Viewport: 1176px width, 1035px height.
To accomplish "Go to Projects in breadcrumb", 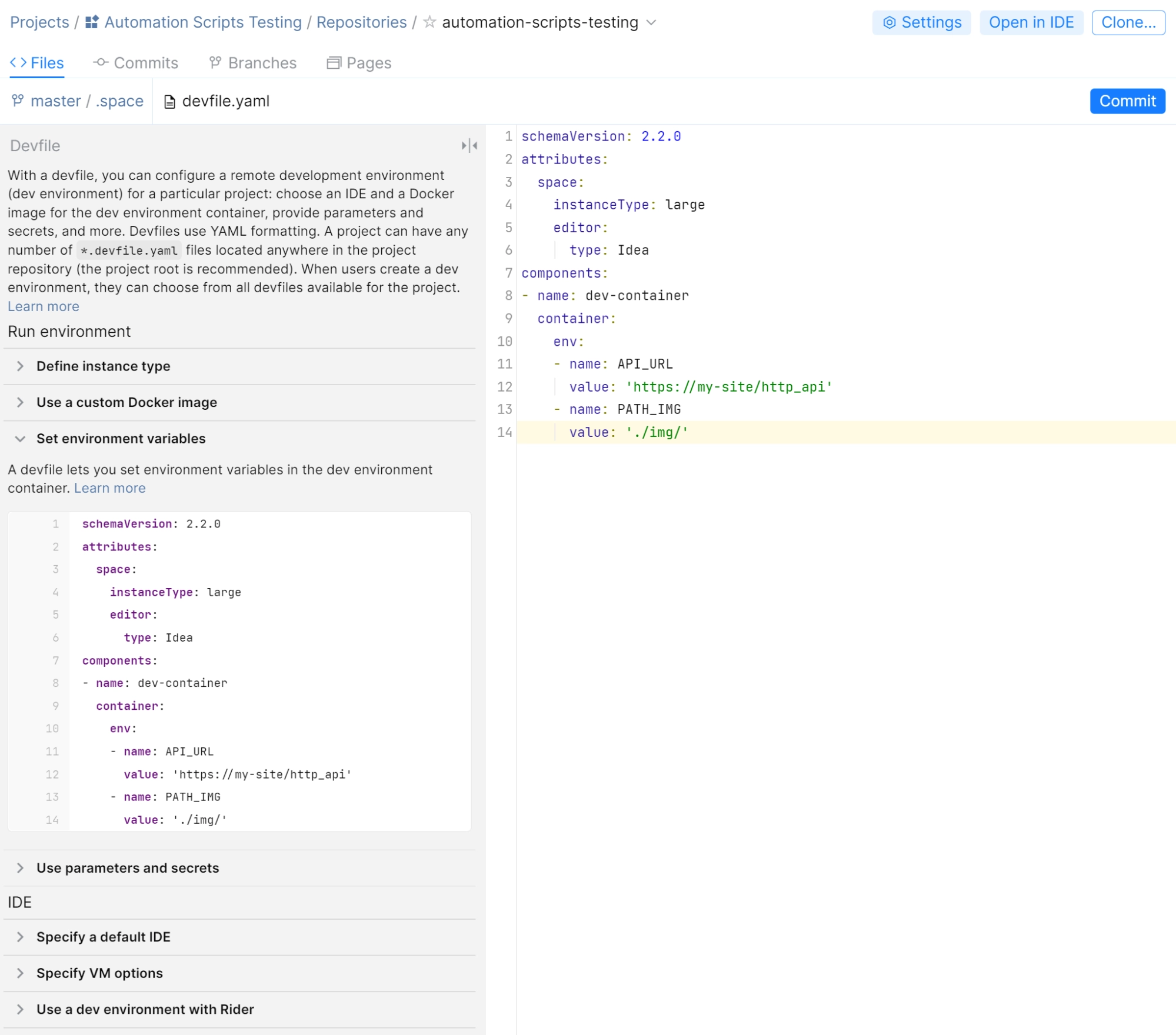I will (x=39, y=22).
